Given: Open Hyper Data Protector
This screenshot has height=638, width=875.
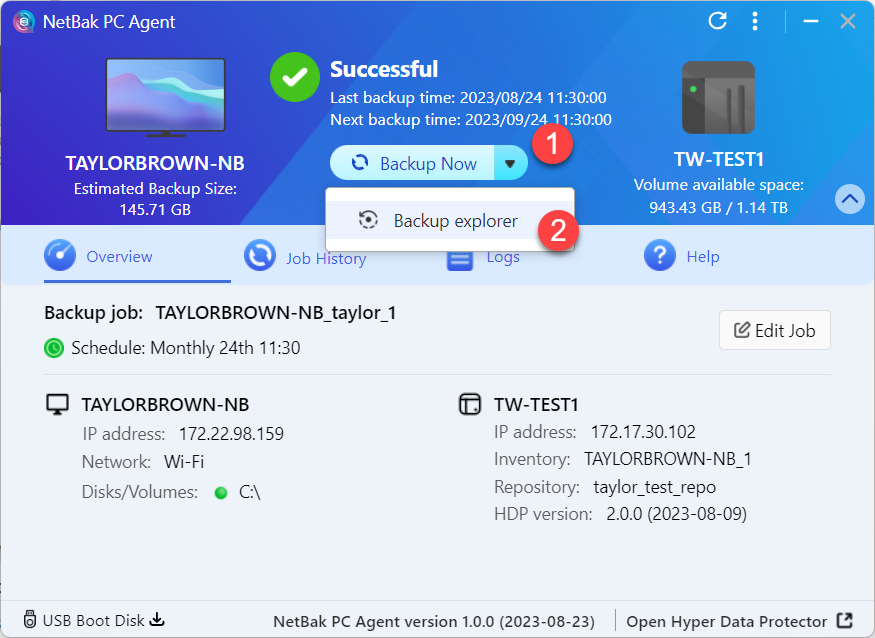Looking at the screenshot, I should point(728,620).
